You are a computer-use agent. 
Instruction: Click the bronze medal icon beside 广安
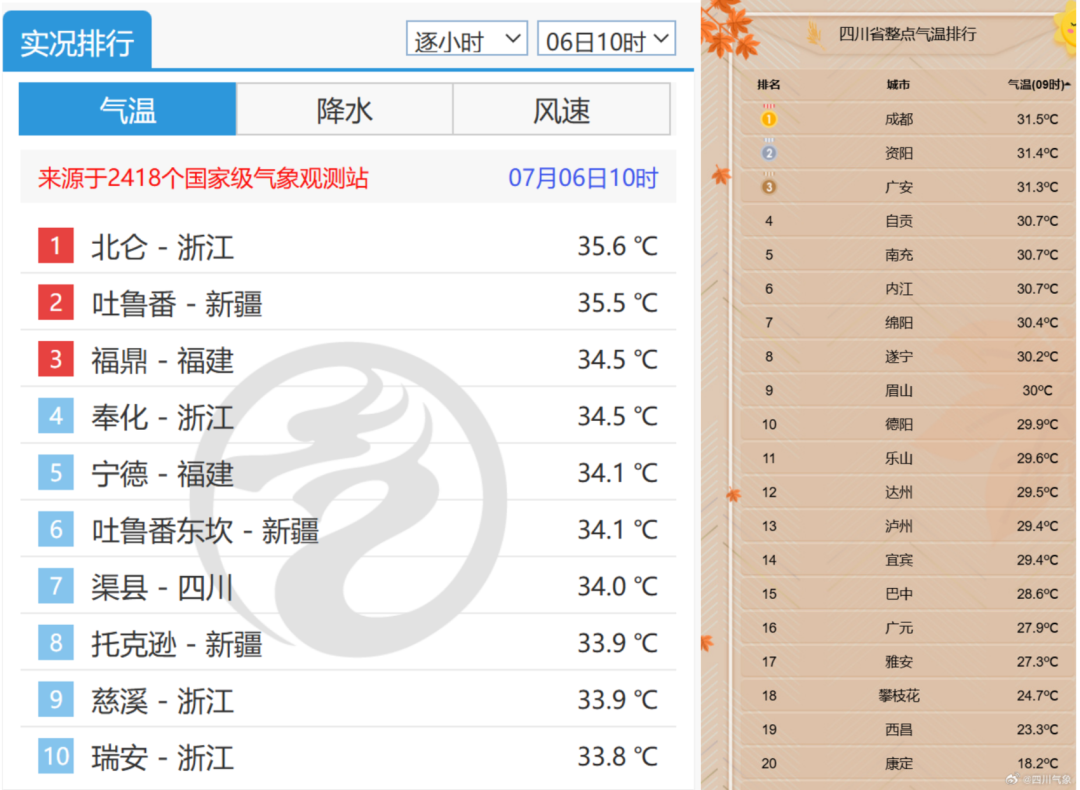click(x=769, y=185)
